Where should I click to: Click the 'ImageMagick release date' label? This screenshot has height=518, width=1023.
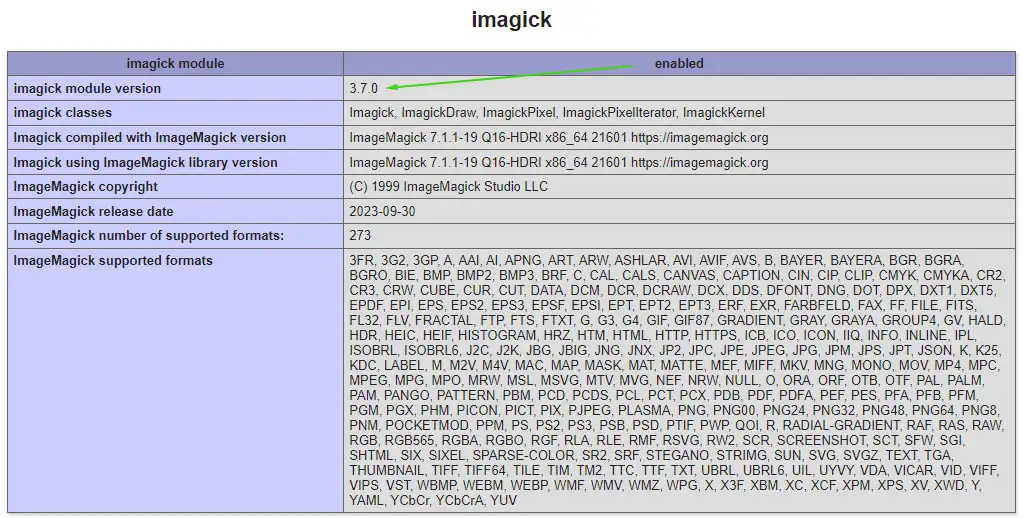(93, 211)
